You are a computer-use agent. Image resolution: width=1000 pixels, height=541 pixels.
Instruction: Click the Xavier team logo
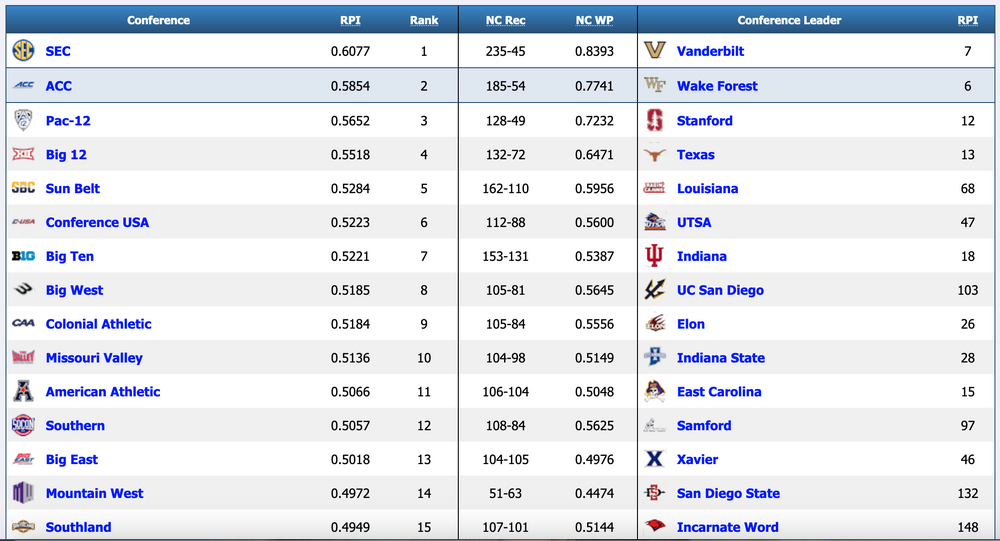tap(655, 460)
